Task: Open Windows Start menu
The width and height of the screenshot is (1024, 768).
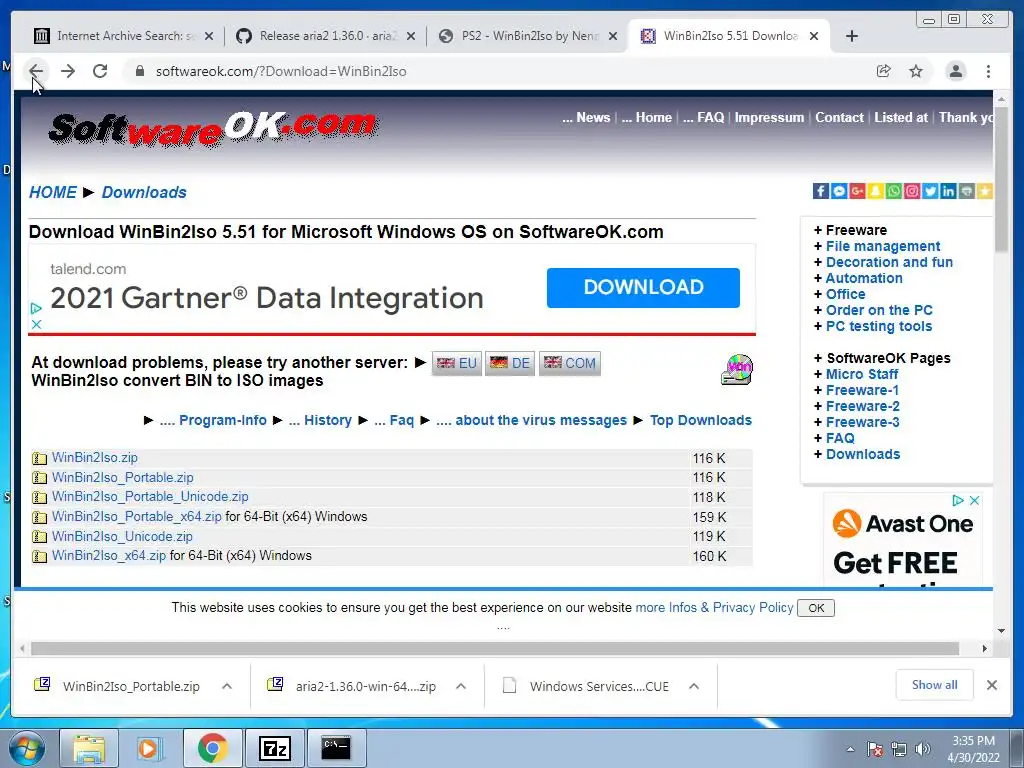Action: [x=26, y=749]
